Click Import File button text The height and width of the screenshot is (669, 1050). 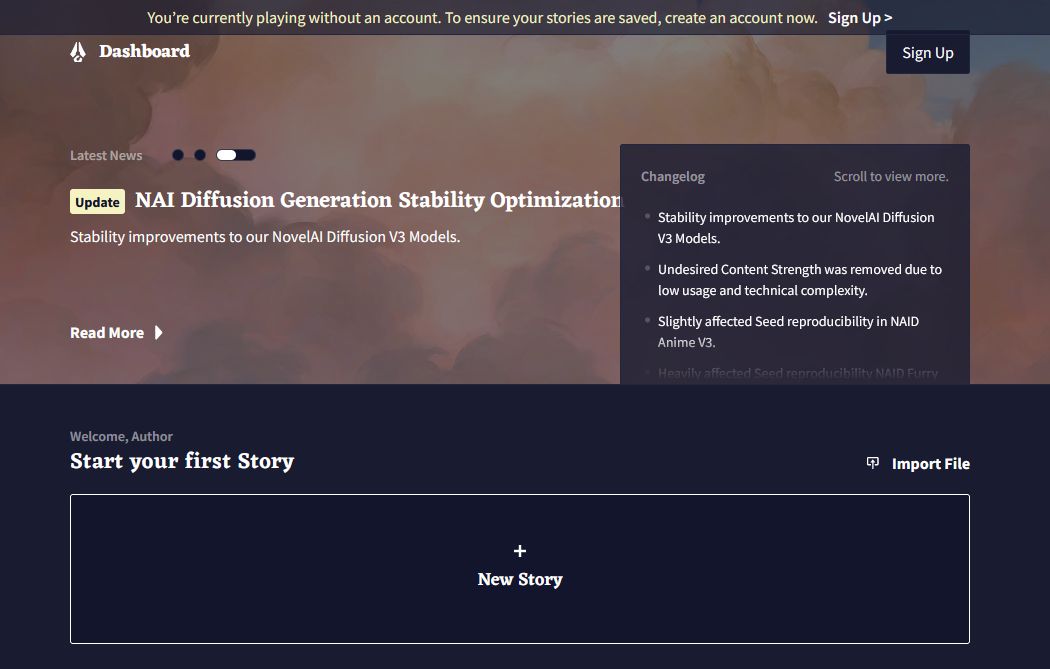[x=930, y=463]
